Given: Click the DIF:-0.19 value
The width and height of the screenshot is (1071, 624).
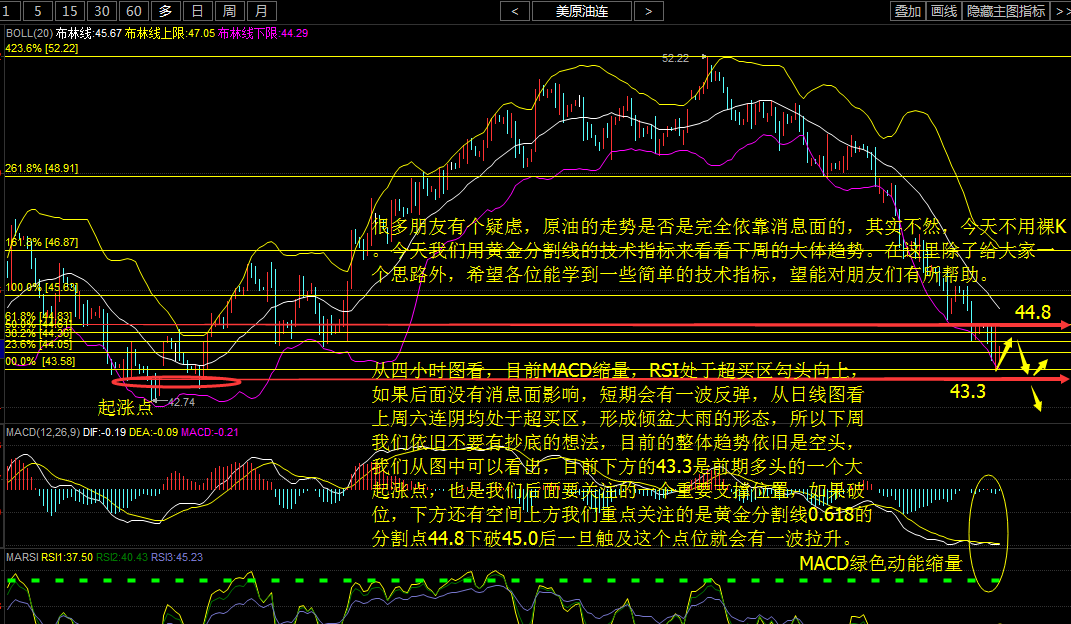Looking at the screenshot, I should [105, 432].
